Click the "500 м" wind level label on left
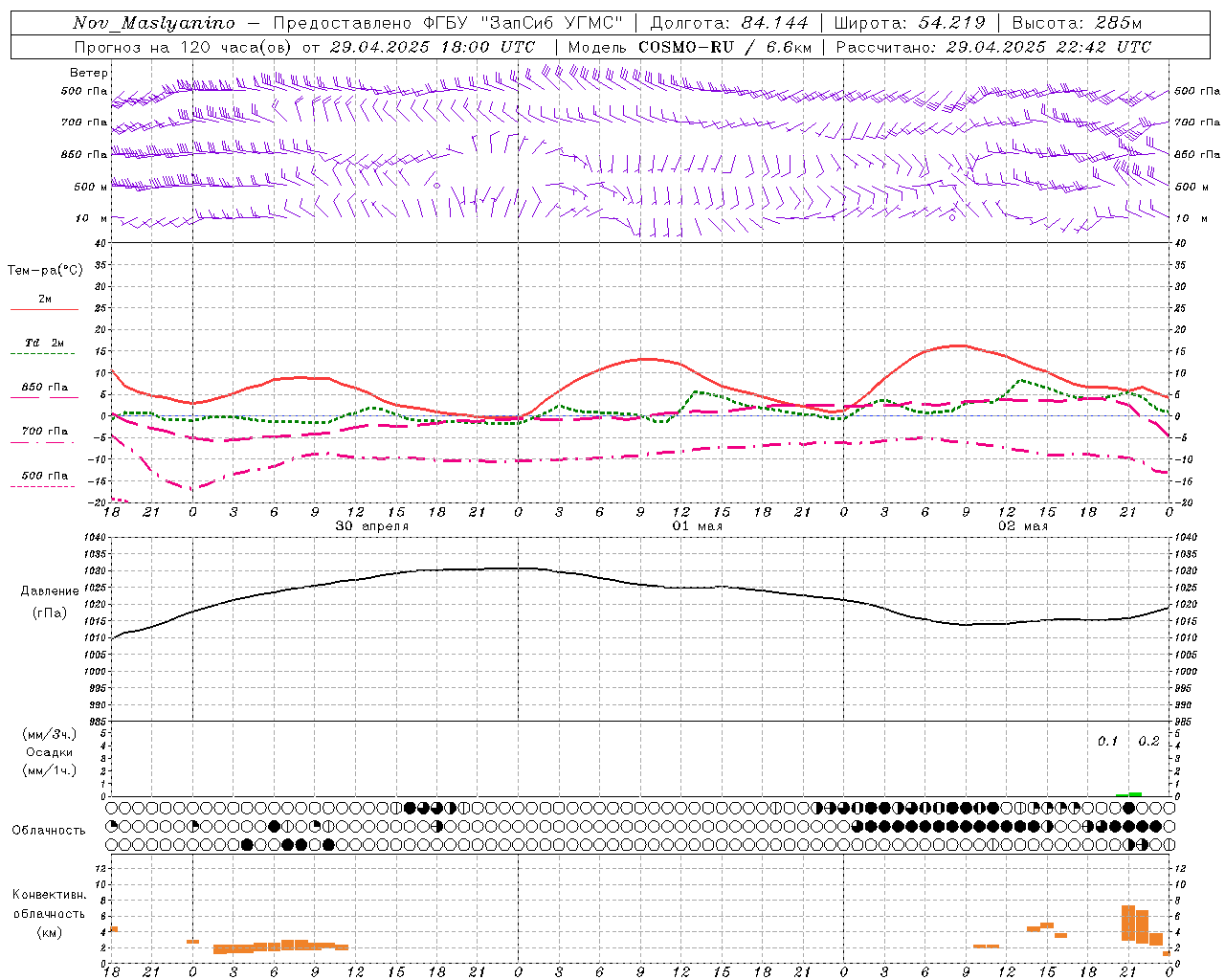 (91, 187)
